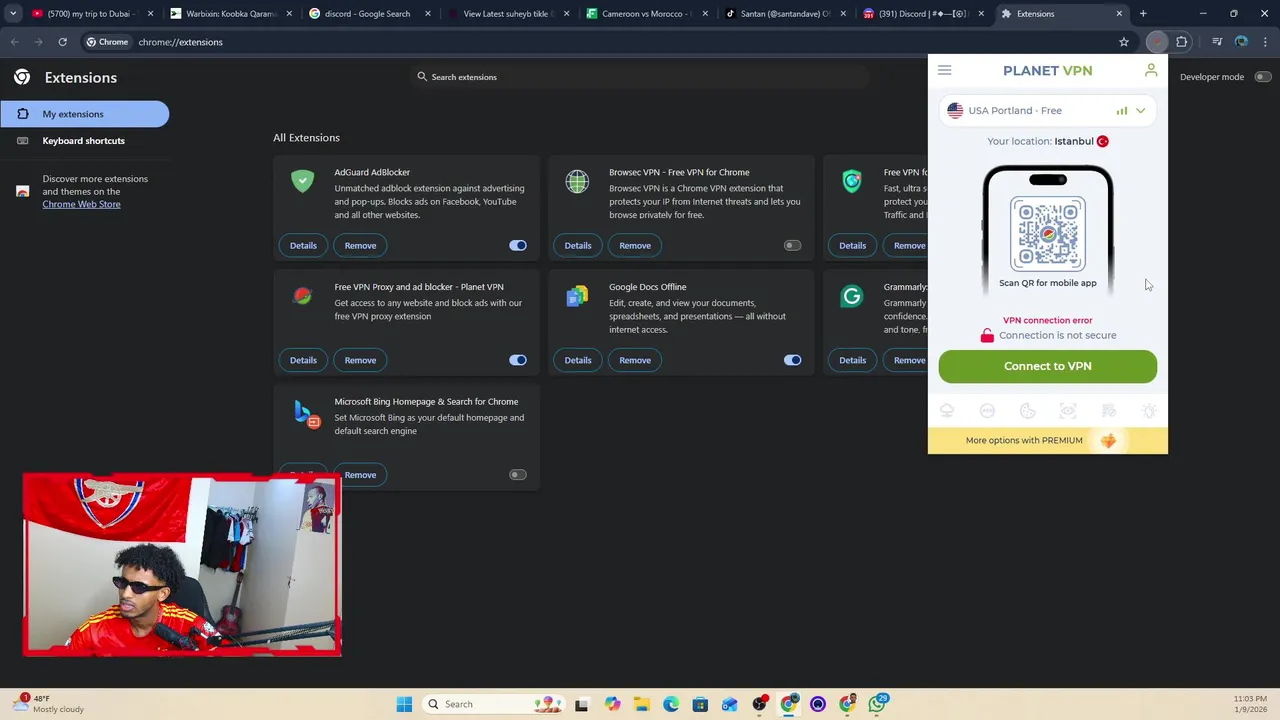
Task: Disable the Google Docs Offline toggle
Action: tap(792, 360)
